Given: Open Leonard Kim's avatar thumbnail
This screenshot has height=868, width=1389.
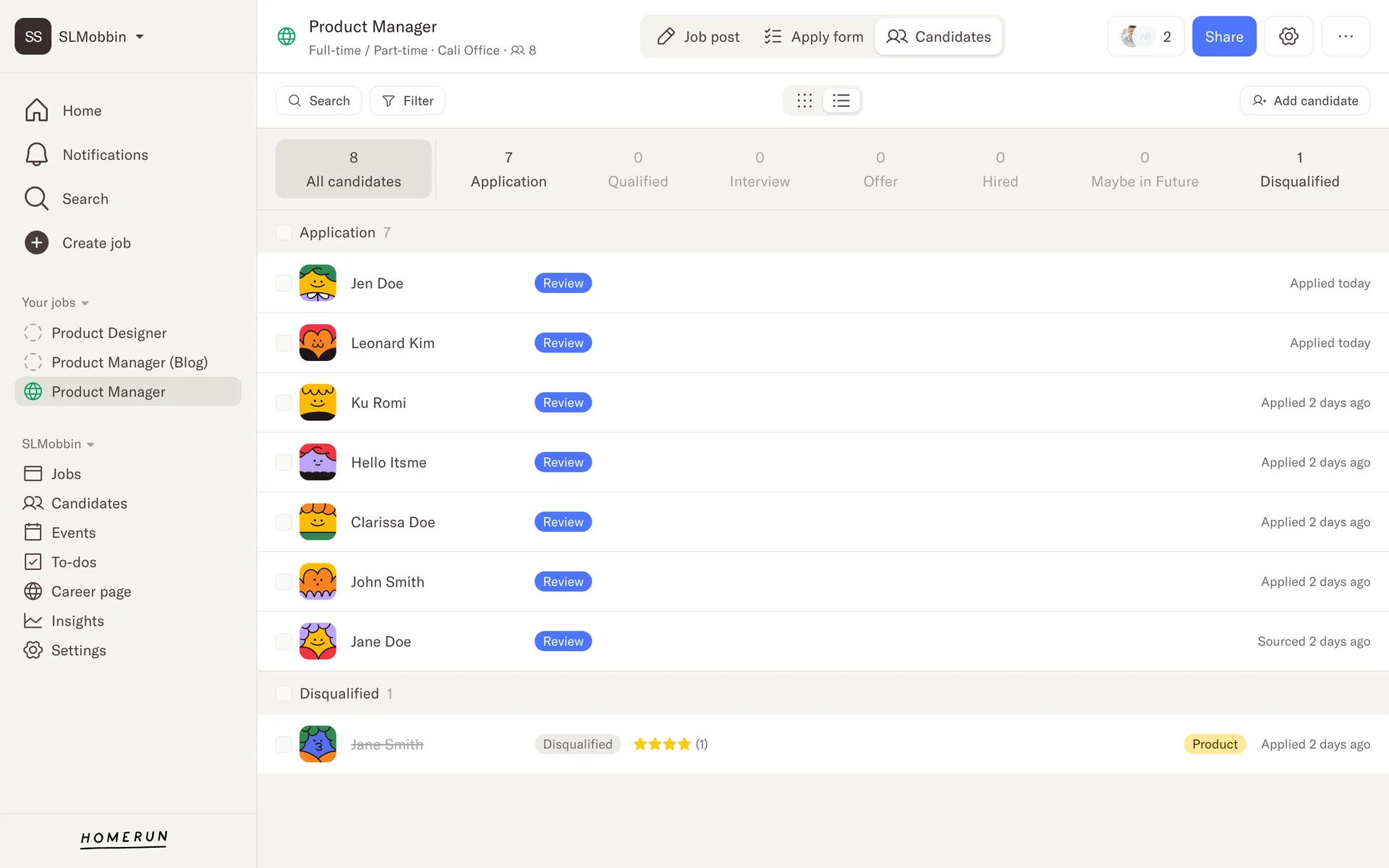Looking at the screenshot, I should 318,343.
